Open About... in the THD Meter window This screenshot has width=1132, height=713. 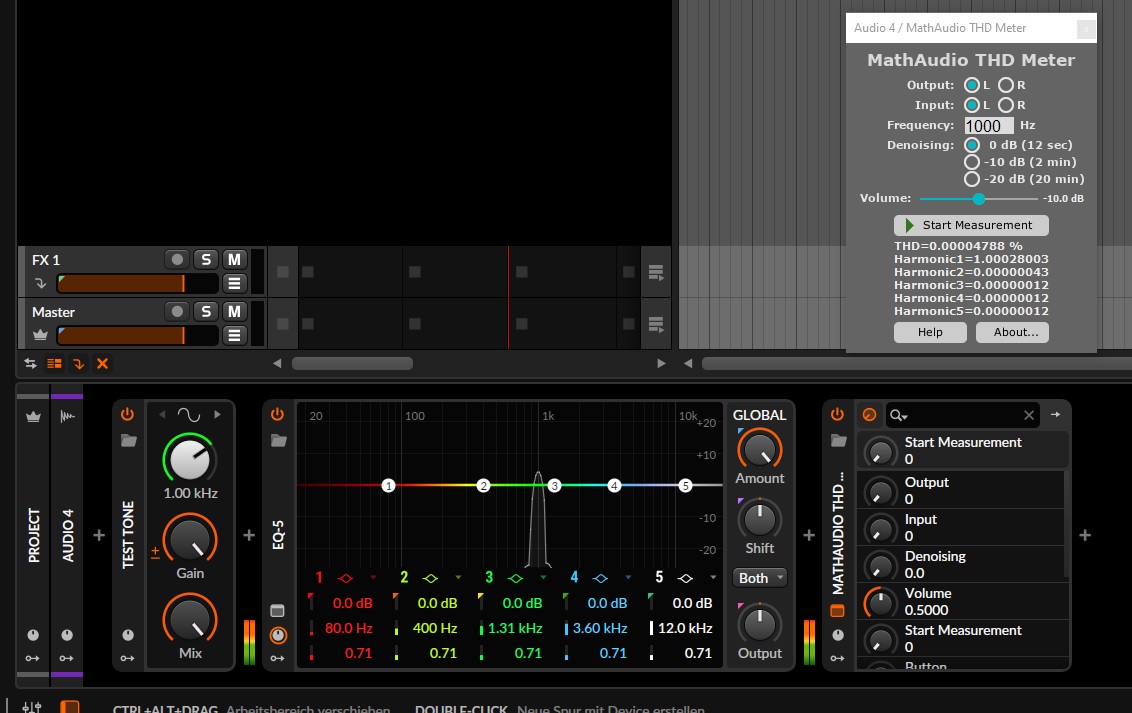[1012, 332]
